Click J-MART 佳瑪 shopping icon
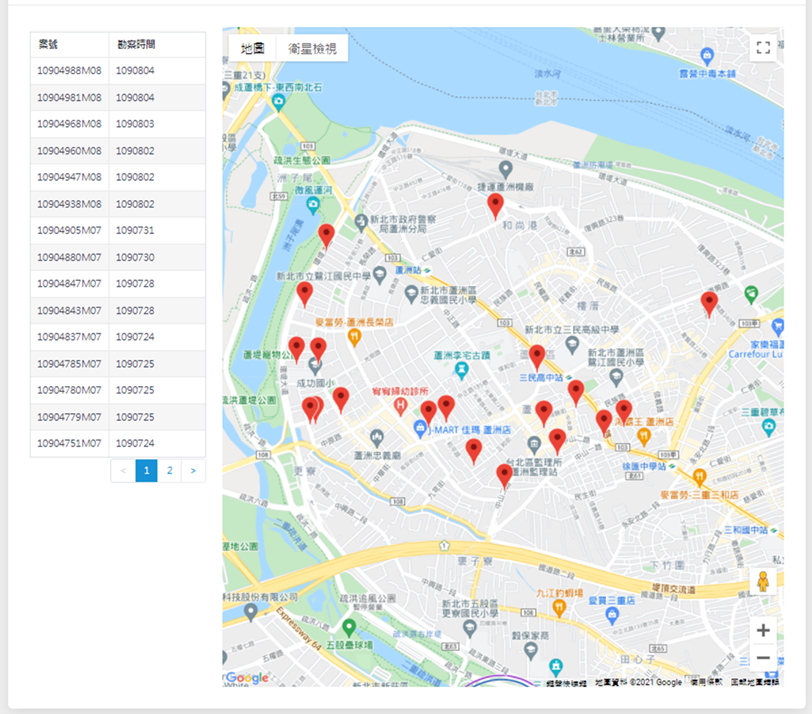Screen dimensions: 812x714 pyautogui.click(x=420, y=429)
